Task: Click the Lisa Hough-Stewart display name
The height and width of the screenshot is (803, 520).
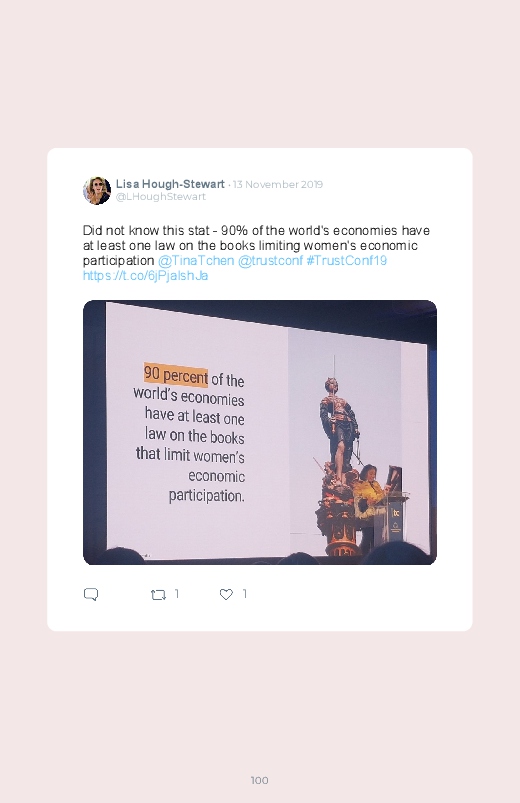Action: click(170, 184)
